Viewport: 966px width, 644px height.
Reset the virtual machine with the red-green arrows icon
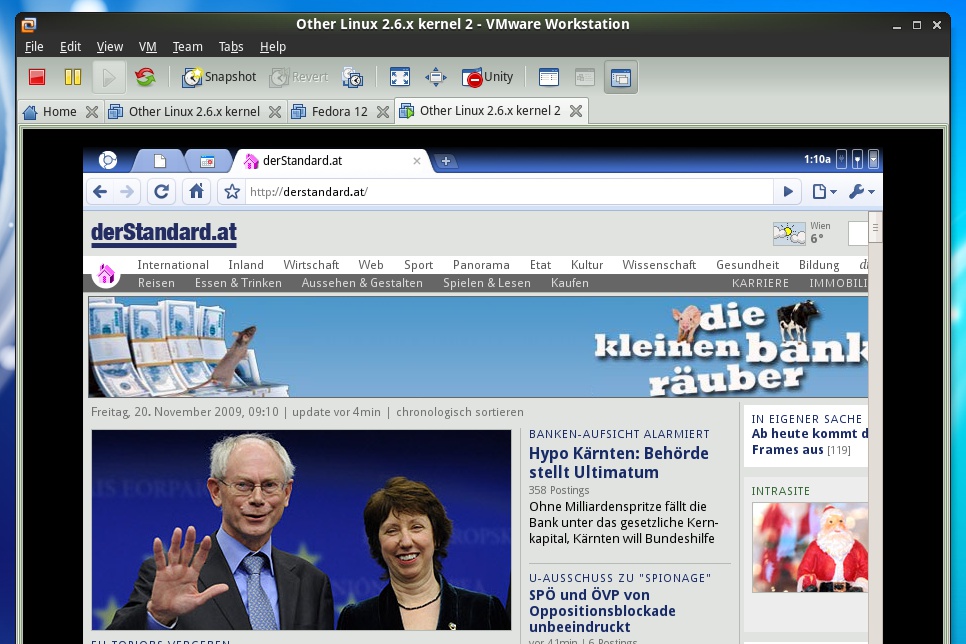(145, 77)
